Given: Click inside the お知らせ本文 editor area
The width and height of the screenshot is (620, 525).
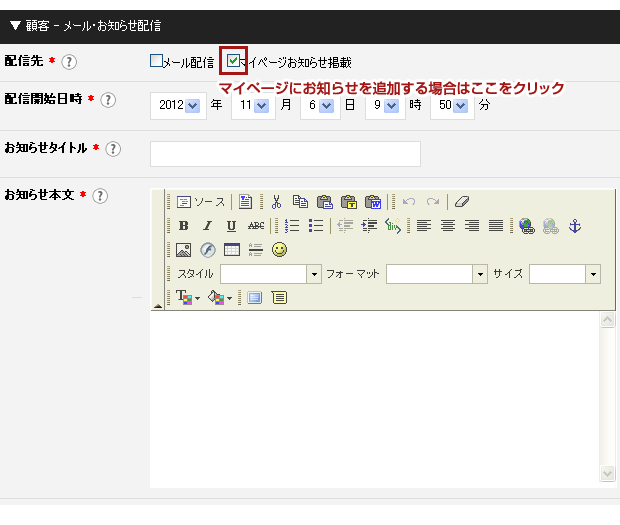Looking at the screenshot, I should [x=375, y=400].
